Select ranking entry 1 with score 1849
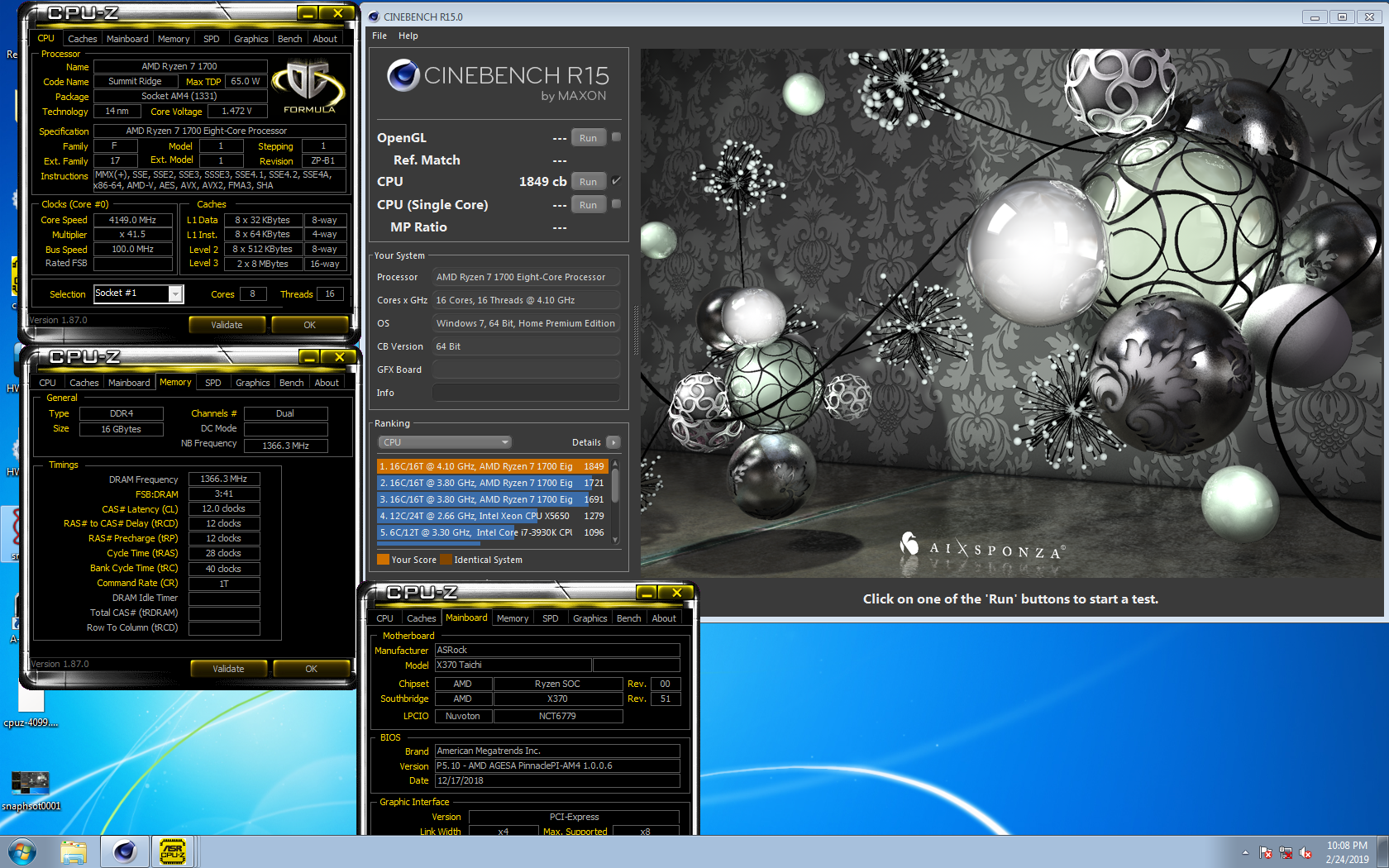 tap(492, 466)
